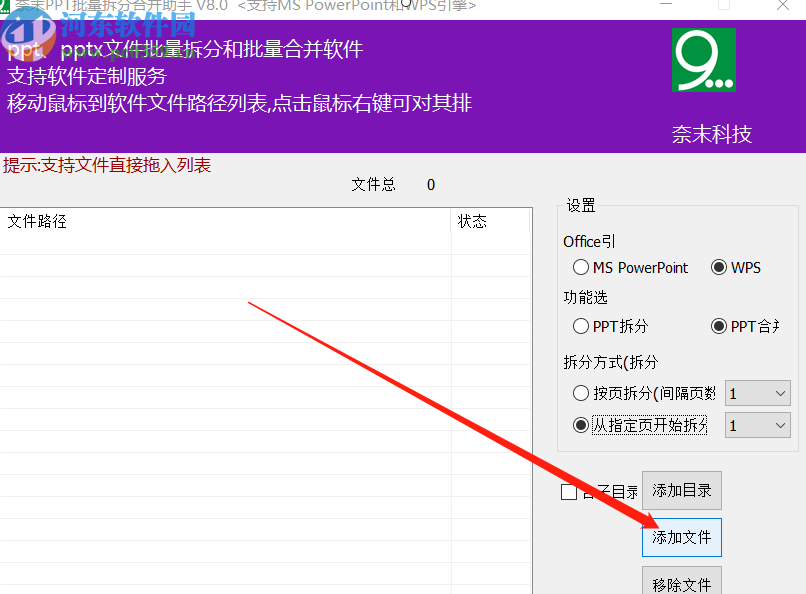The width and height of the screenshot is (806, 594).
Task: Select the MS PowerPoint engine radio button
Action: pos(580,267)
